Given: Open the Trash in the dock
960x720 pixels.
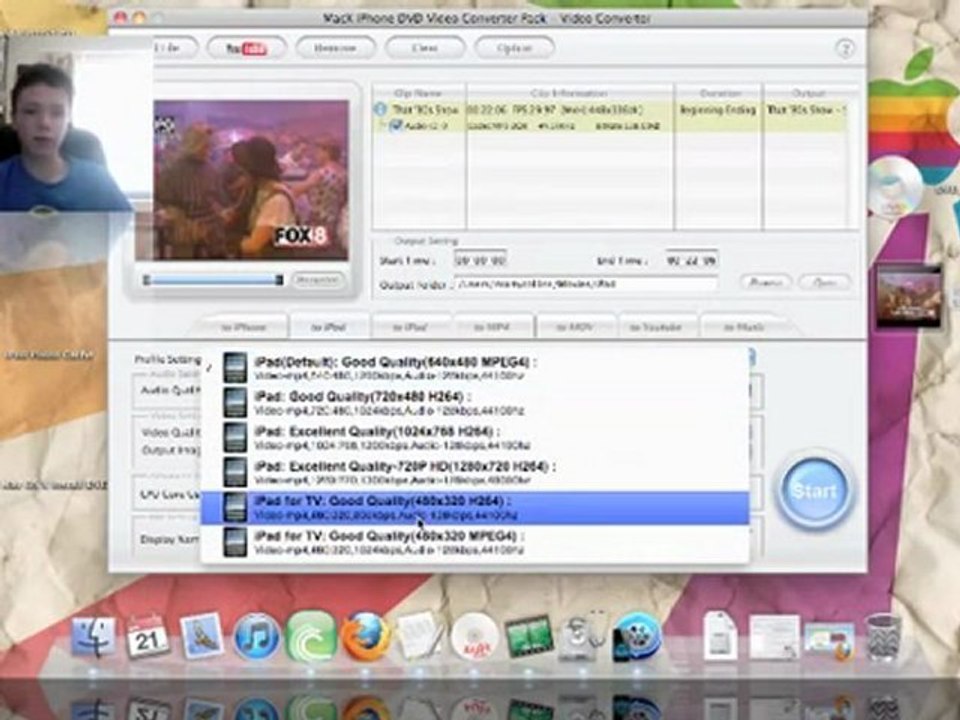Looking at the screenshot, I should point(882,638).
